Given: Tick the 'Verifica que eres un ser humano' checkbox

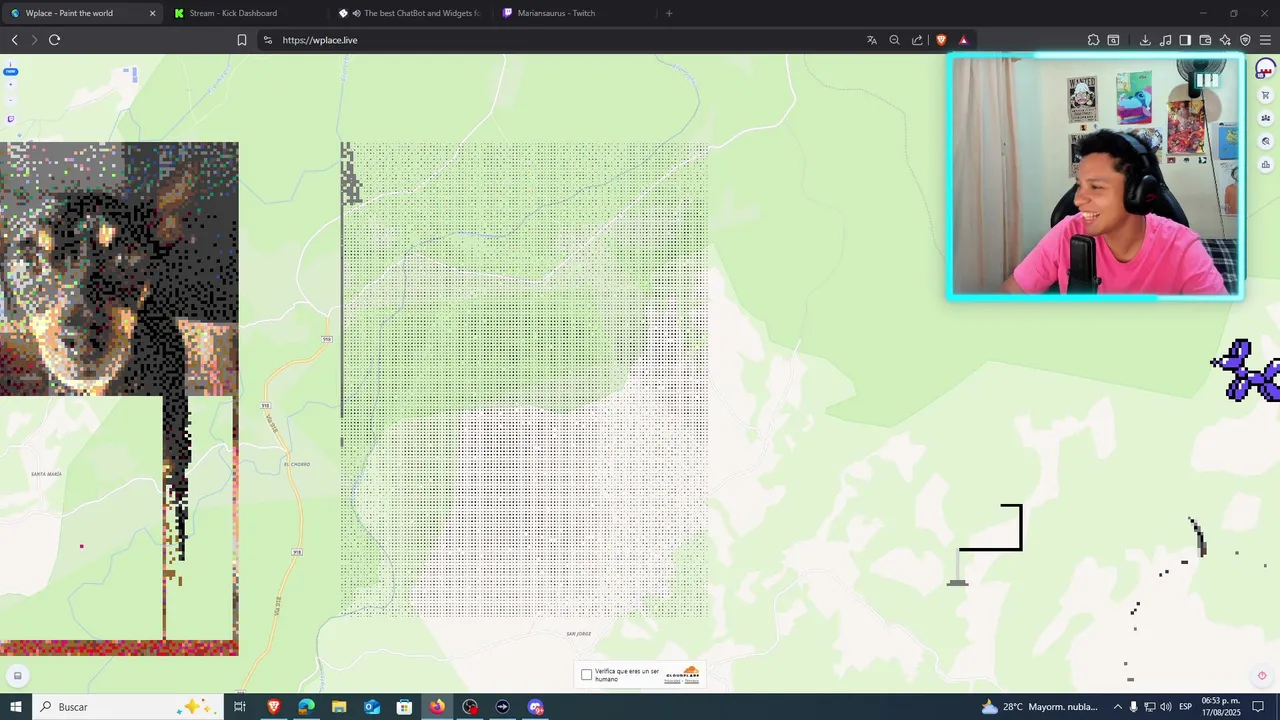Looking at the screenshot, I should 586,675.
